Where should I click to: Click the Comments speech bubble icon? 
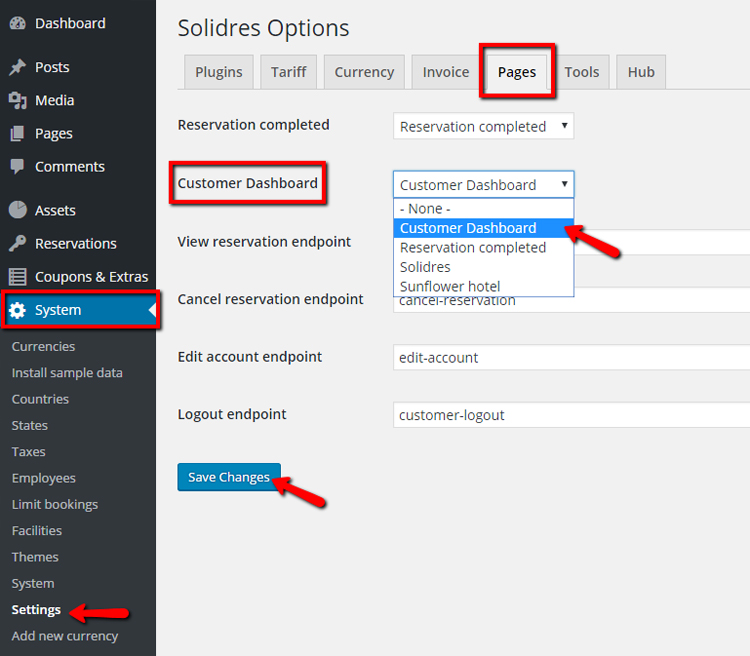(18, 167)
